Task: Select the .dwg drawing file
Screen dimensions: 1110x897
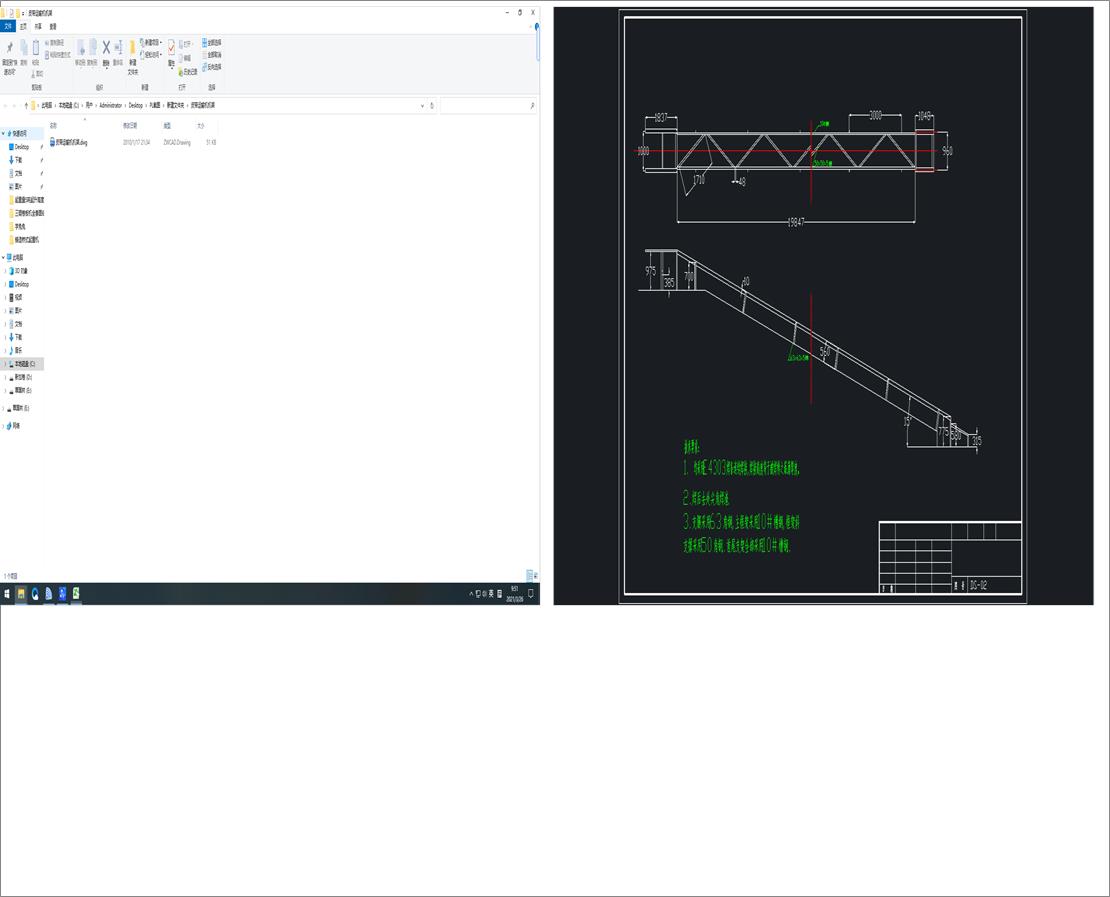Action: pyautogui.click(x=69, y=142)
